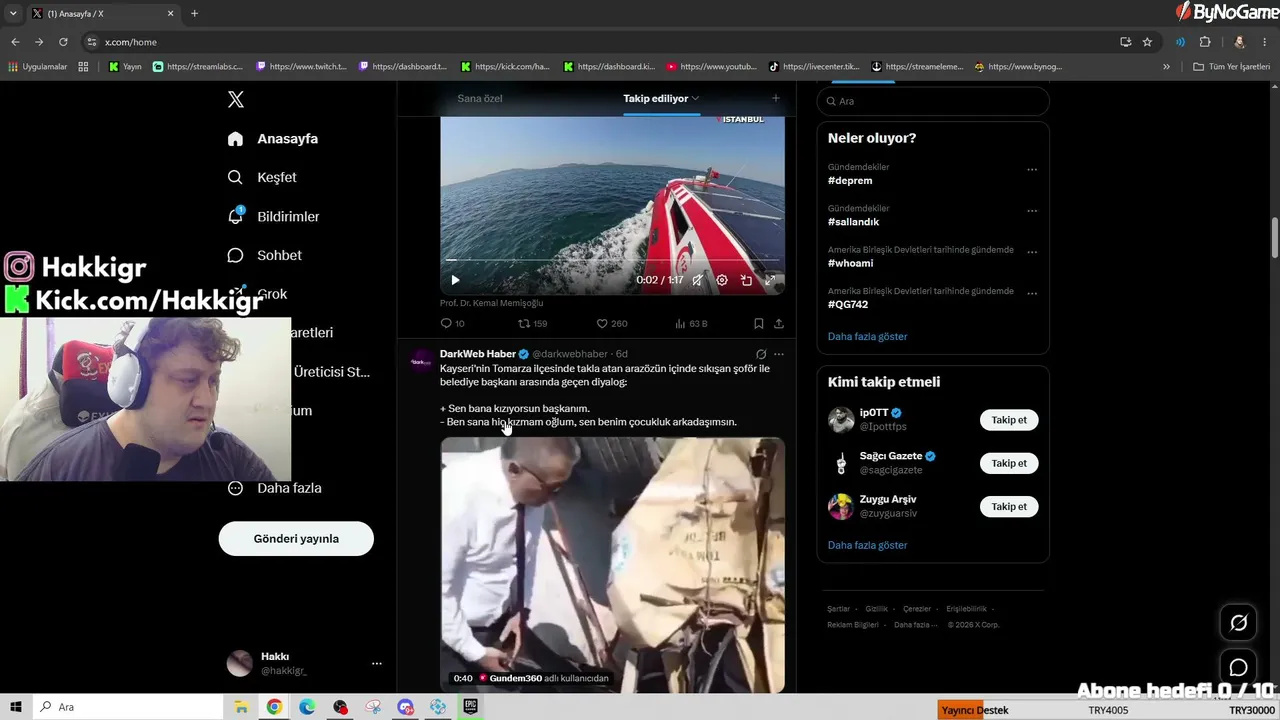This screenshot has height=720, width=1280.
Task: Click the Gönderi yayınla button
Action: (x=296, y=538)
